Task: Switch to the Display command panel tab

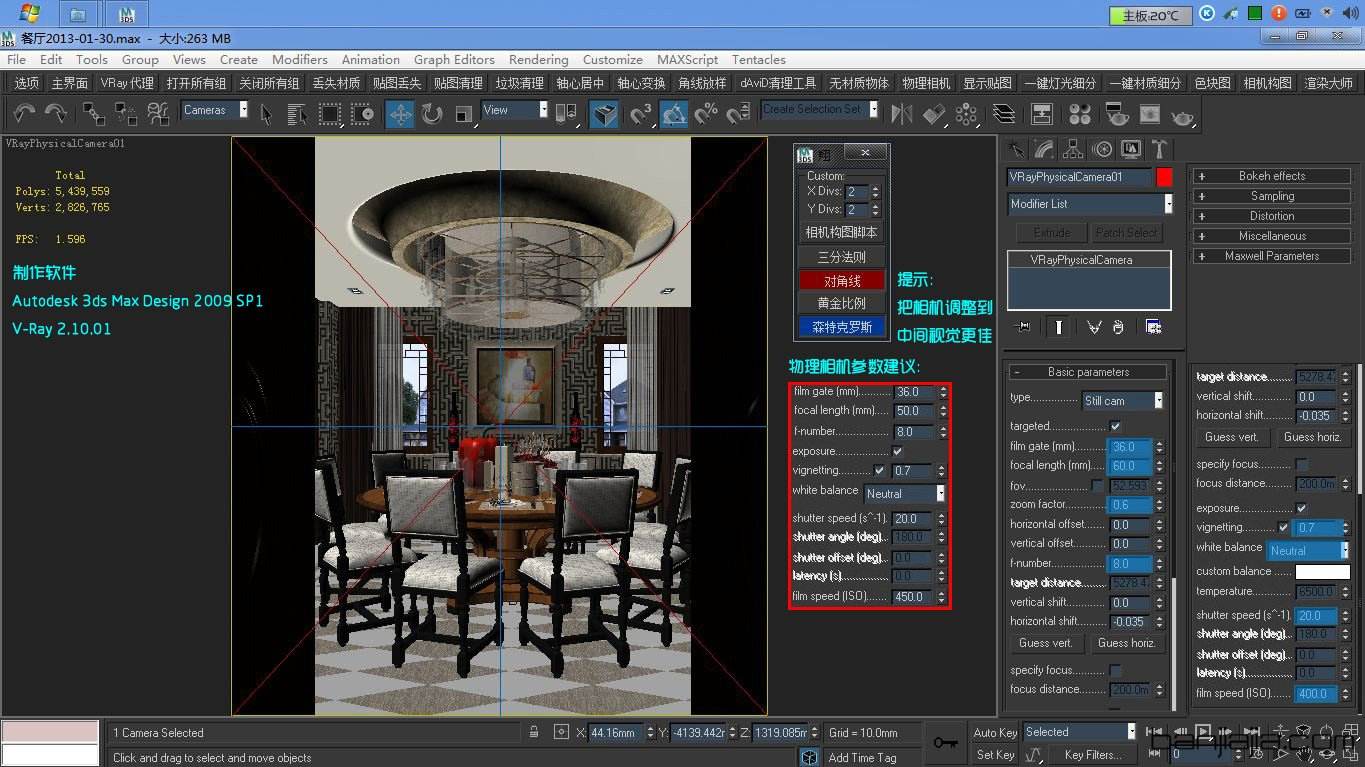Action: point(1131,150)
